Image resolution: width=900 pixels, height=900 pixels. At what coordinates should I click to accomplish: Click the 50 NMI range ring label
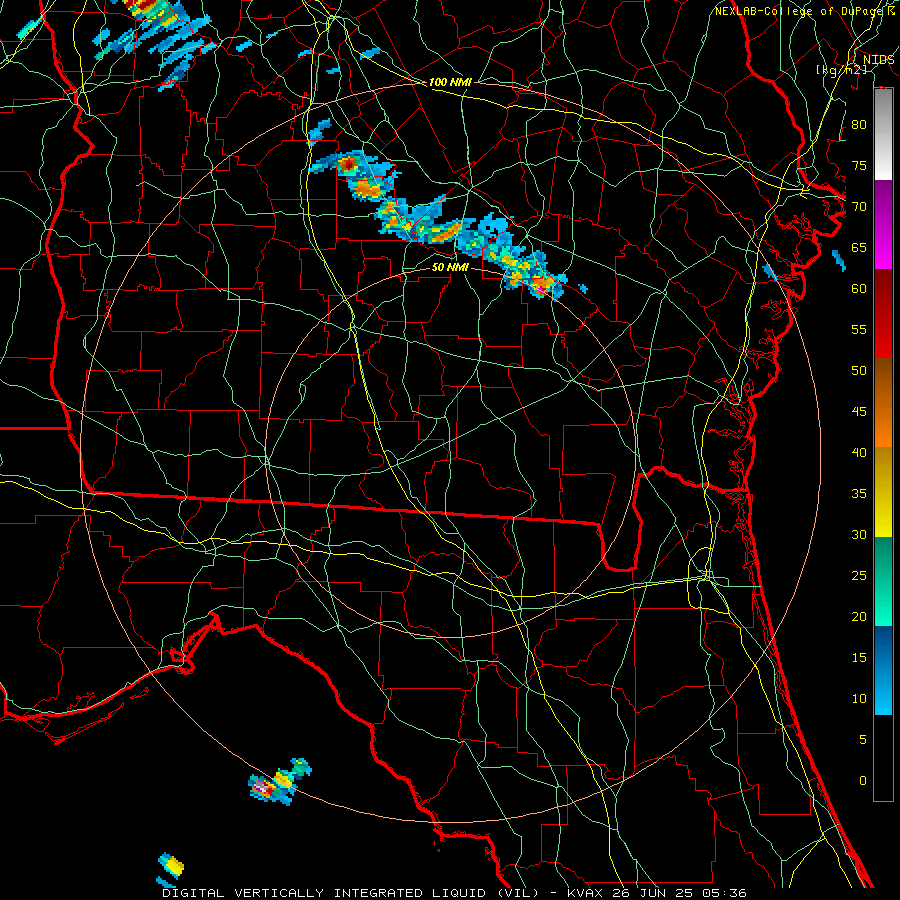coord(450,267)
